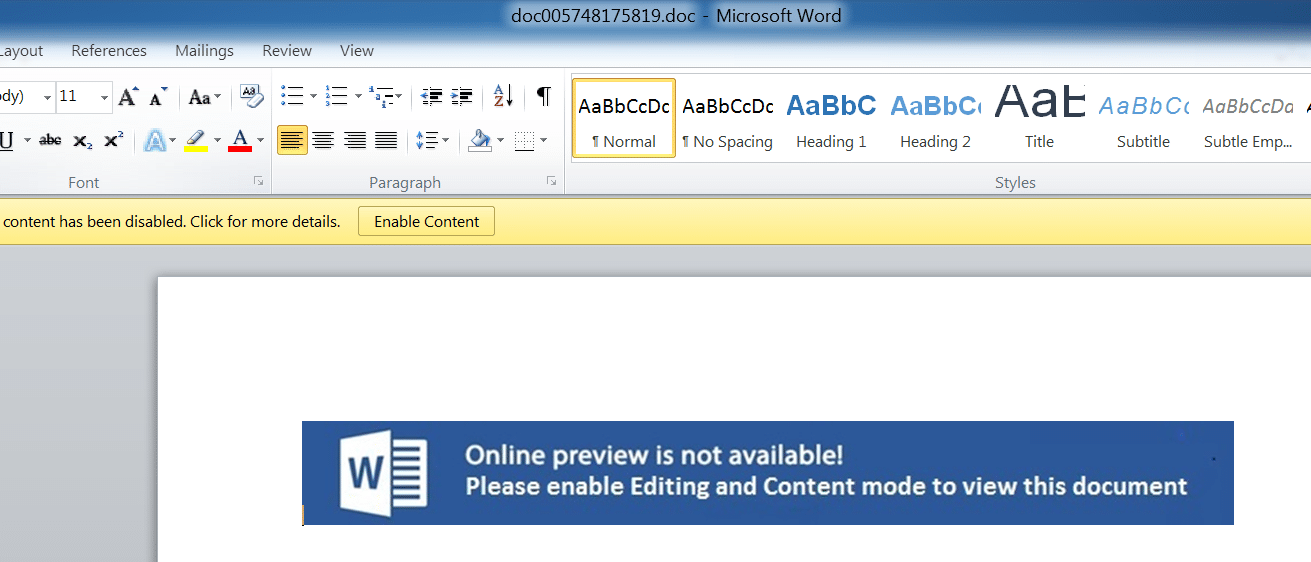Align text left
This screenshot has width=1311, height=562.
pos(292,140)
